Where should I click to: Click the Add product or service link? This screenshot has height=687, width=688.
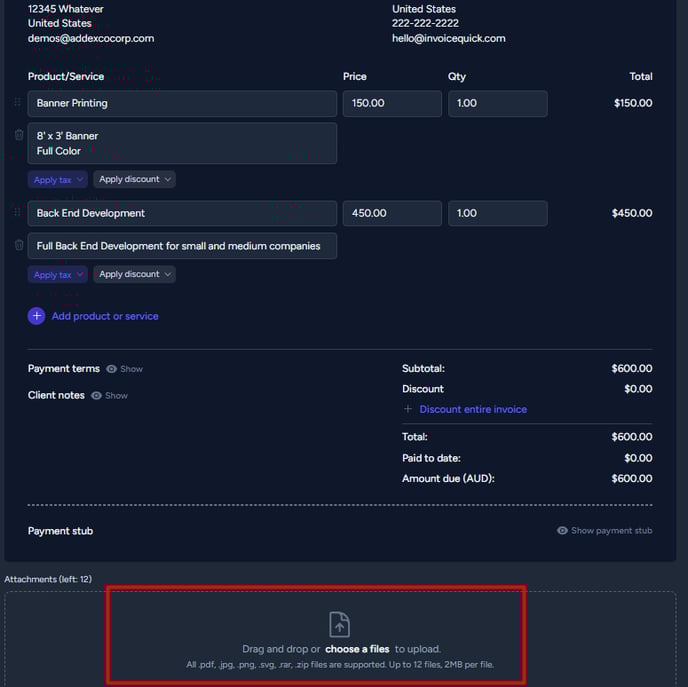[105, 316]
